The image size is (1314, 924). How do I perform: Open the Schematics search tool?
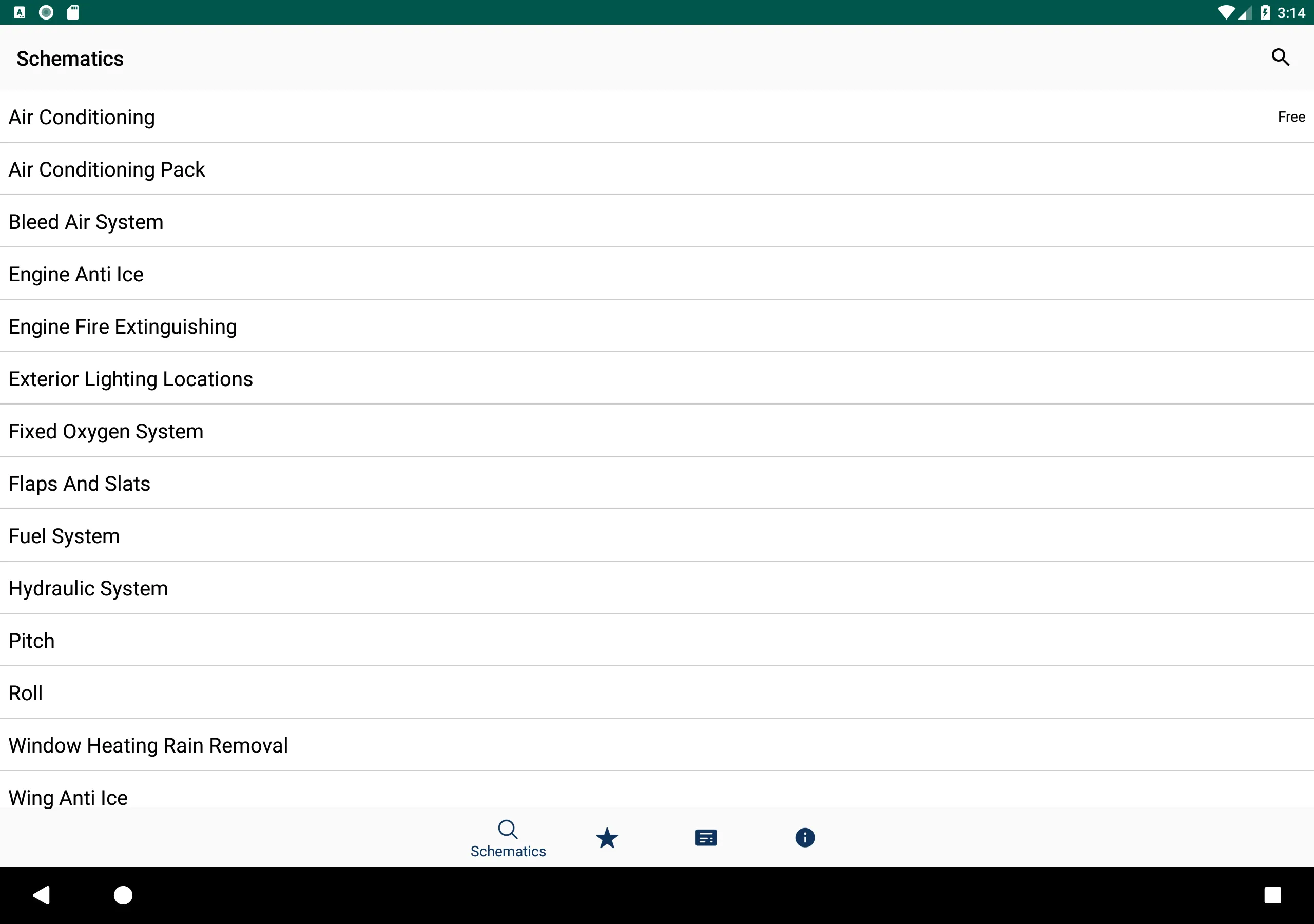tap(1280, 57)
